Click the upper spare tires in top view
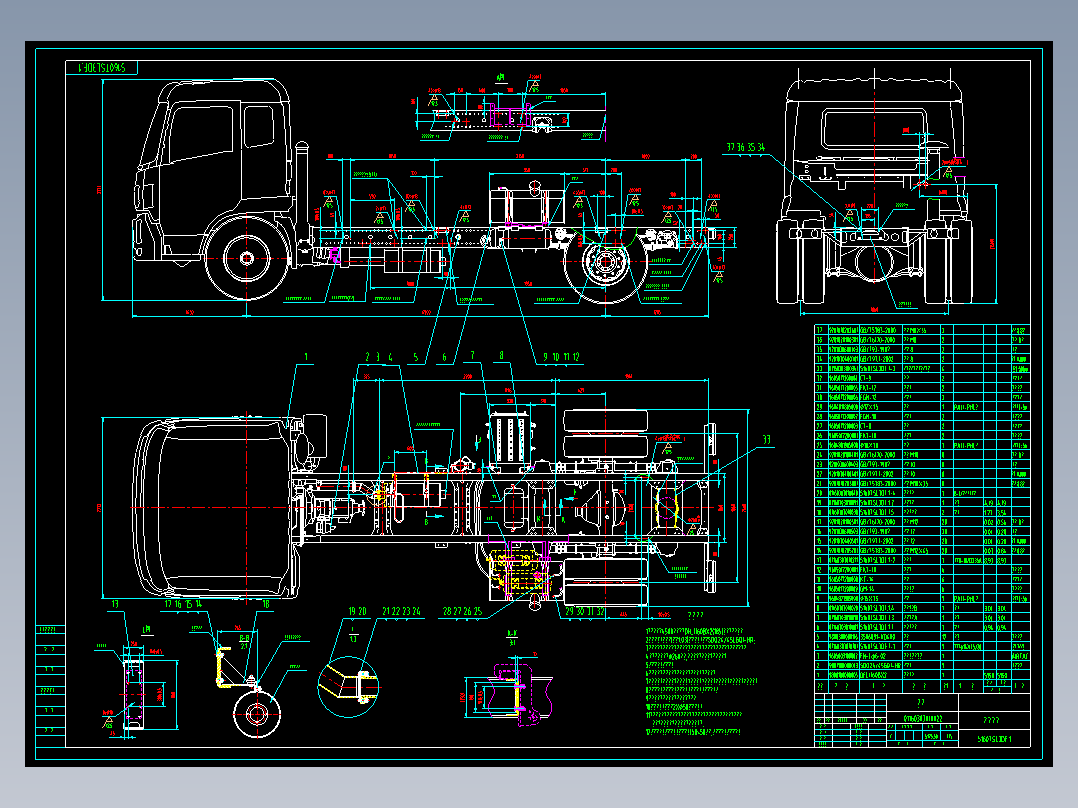Viewport: 1078px width, 808px height. point(606,435)
